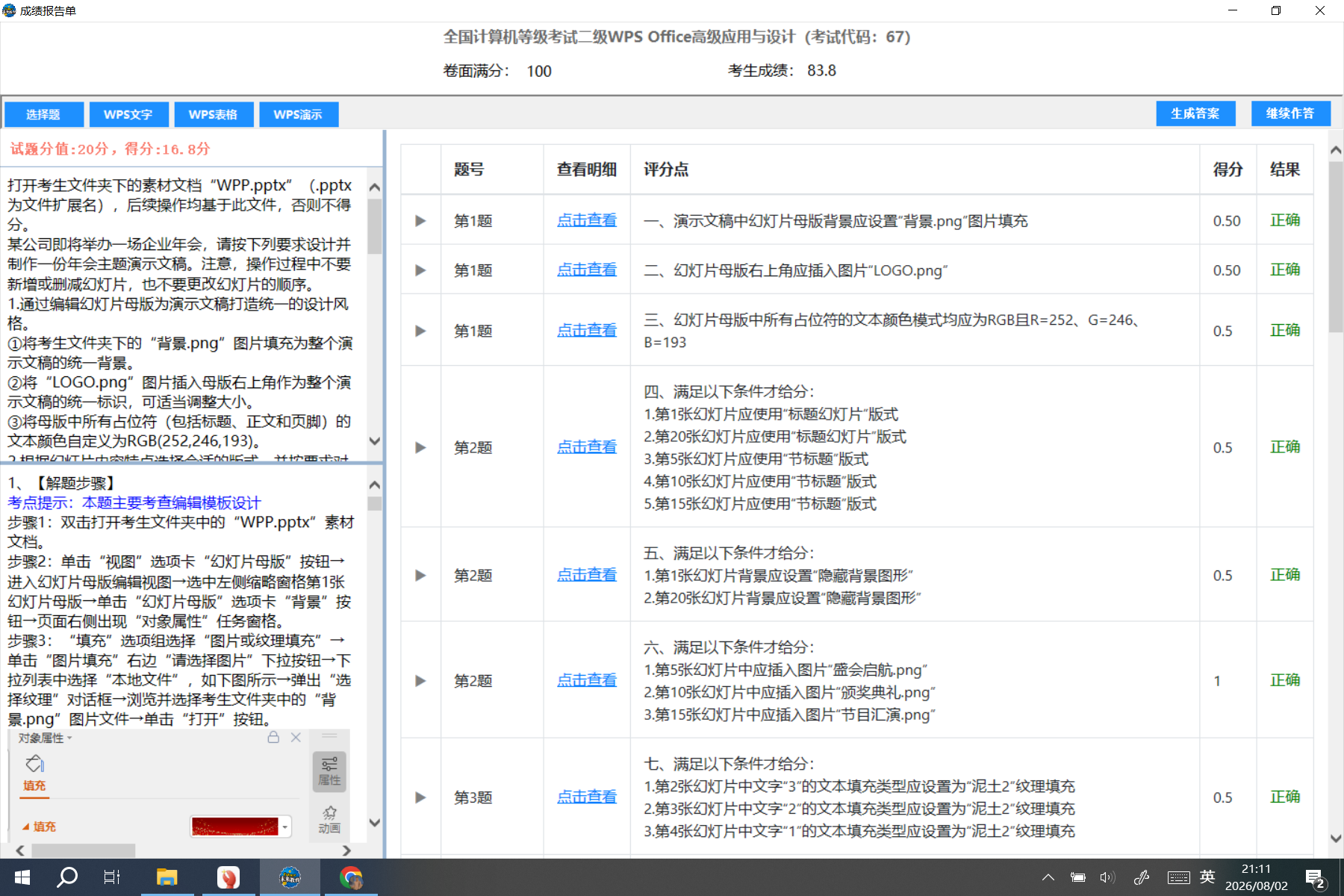Click the scoring table scrollbar up arrow
This screenshot has width=1344, height=896.
click(x=1336, y=151)
